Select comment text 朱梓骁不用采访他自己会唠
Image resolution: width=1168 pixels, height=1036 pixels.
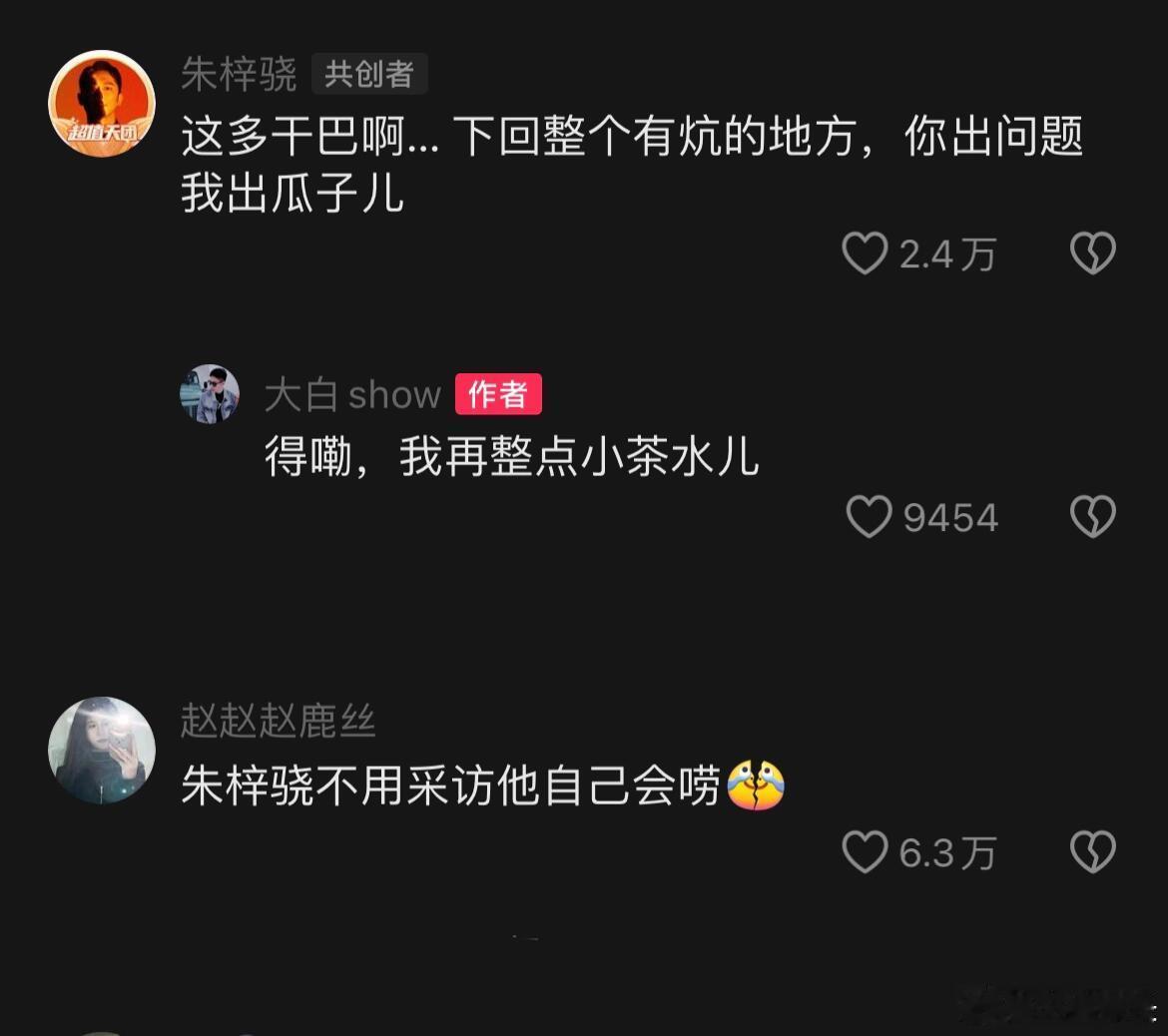[x=450, y=785]
